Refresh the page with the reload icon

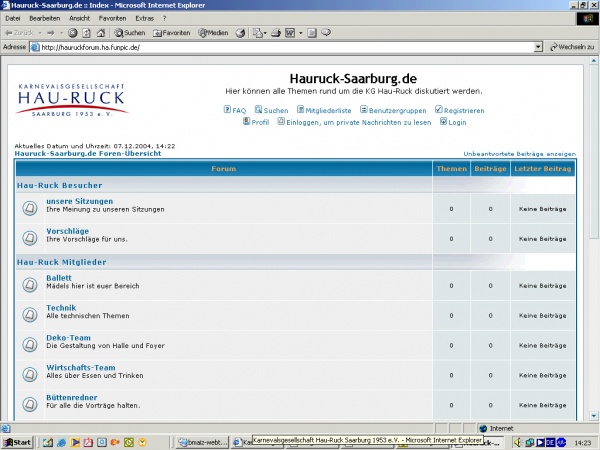[87, 33]
